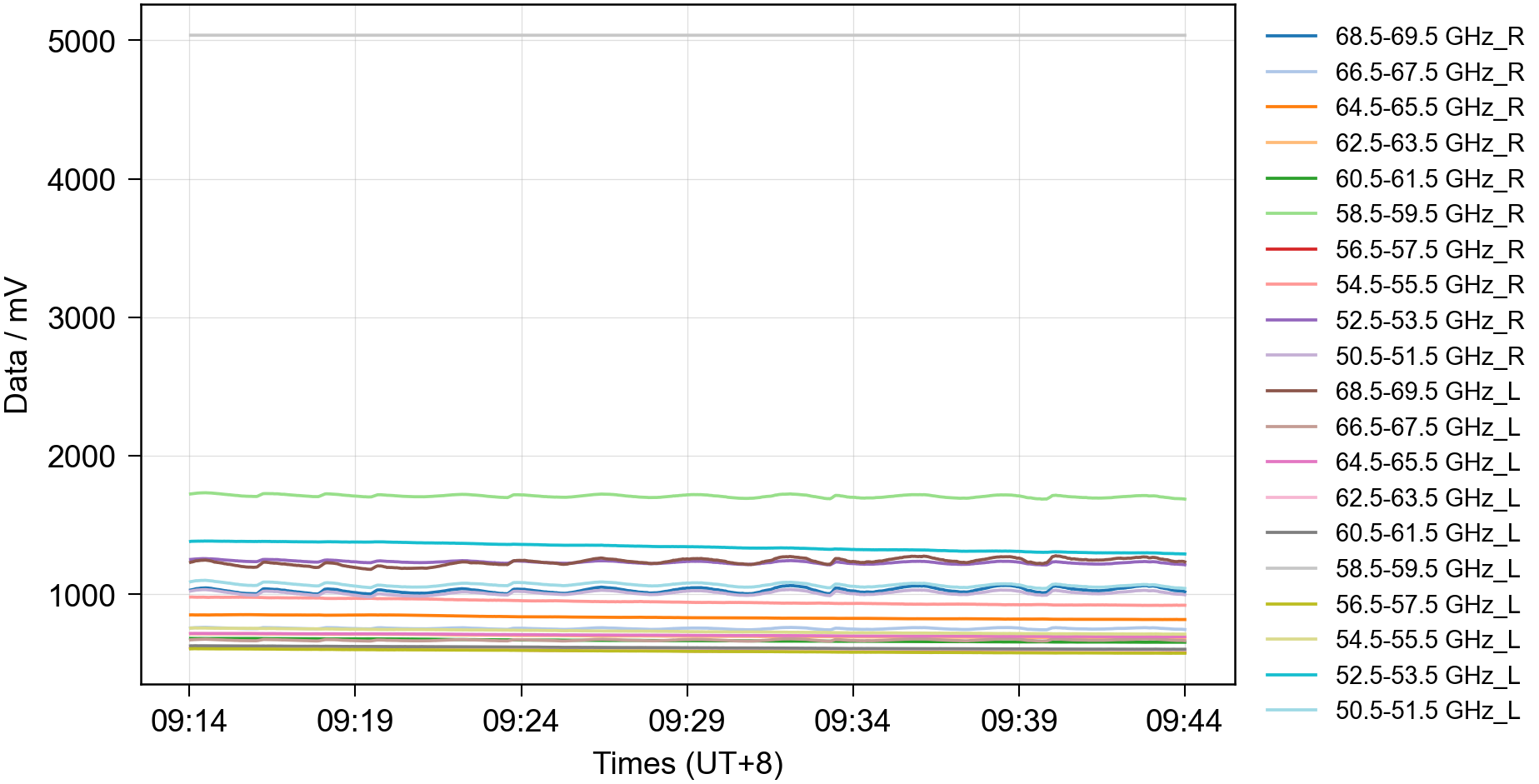Click the 64.5-65.5 GHz_R orange legend swatch
The height and width of the screenshot is (784, 1539).
[1291, 107]
